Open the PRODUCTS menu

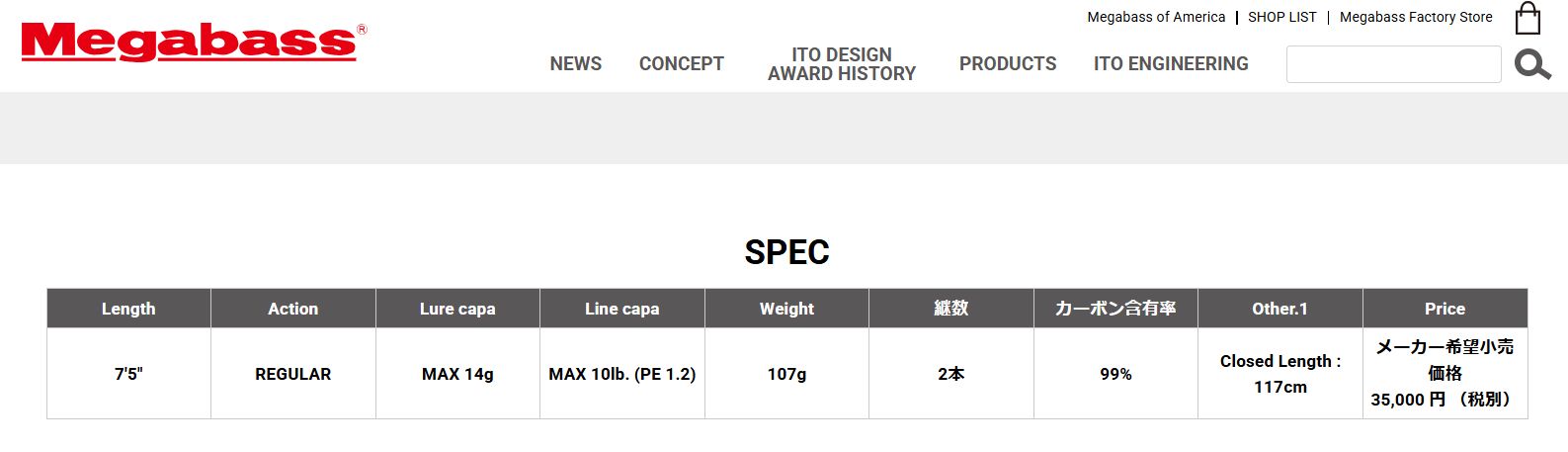pyautogui.click(x=1008, y=63)
